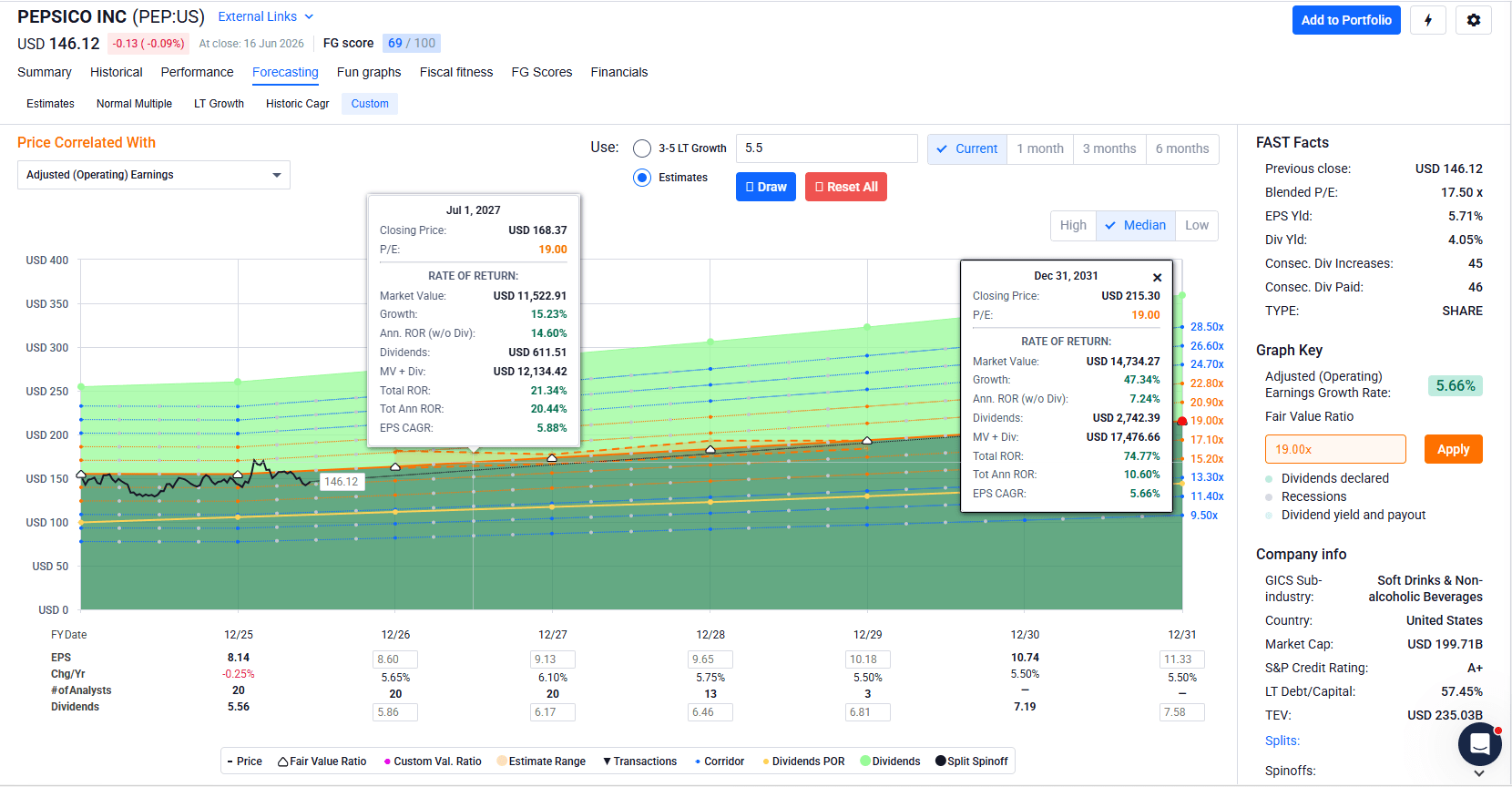The height and width of the screenshot is (787, 1512).
Task: Toggle Split Spinoff legend item
Action: tap(972, 761)
